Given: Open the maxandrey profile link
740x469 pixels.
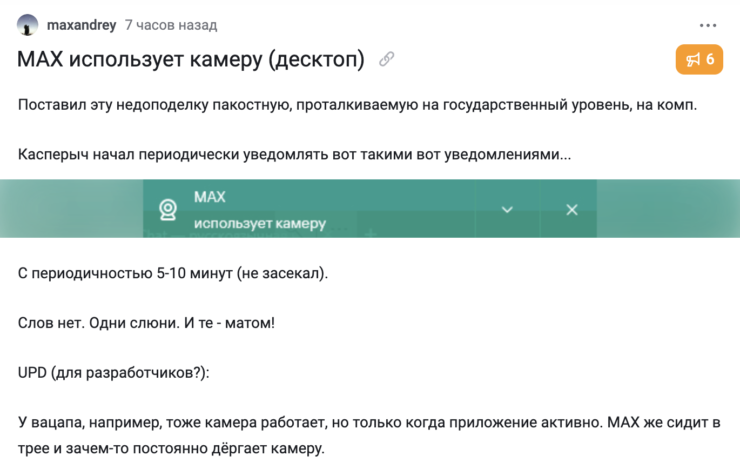Looking at the screenshot, I should pyautogui.click(x=81, y=25).
